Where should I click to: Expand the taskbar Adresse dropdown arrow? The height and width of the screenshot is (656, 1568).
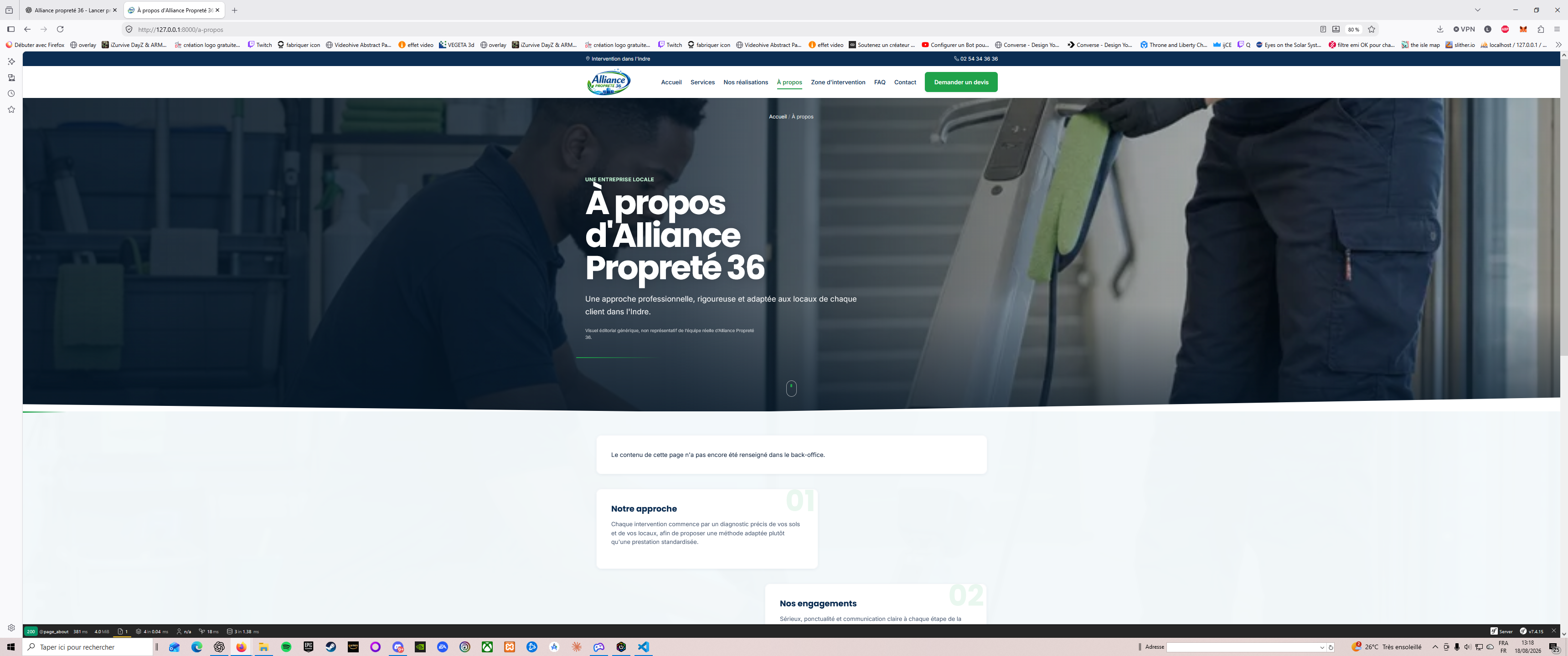point(1322,647)
